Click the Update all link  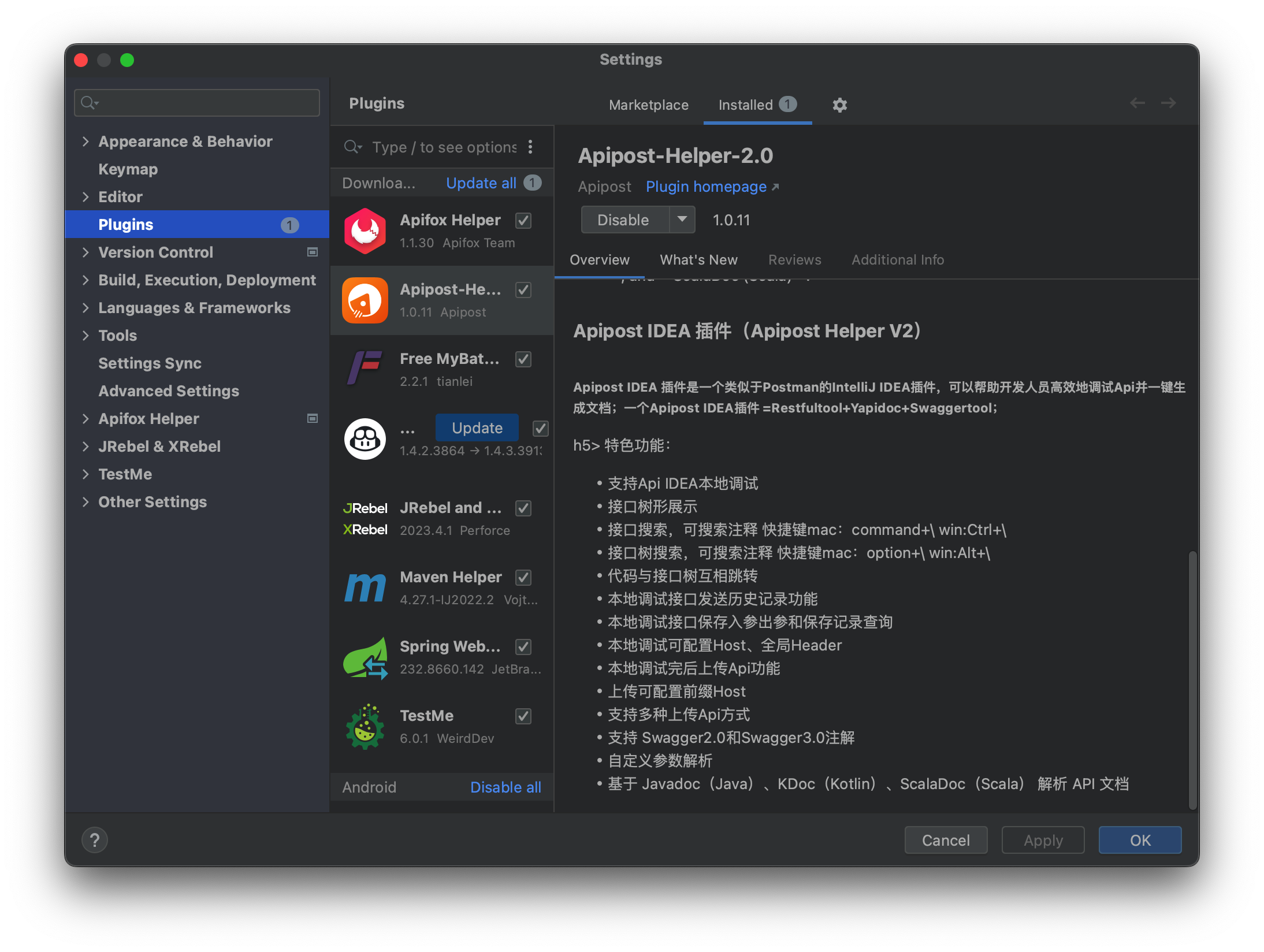[481, 183]
